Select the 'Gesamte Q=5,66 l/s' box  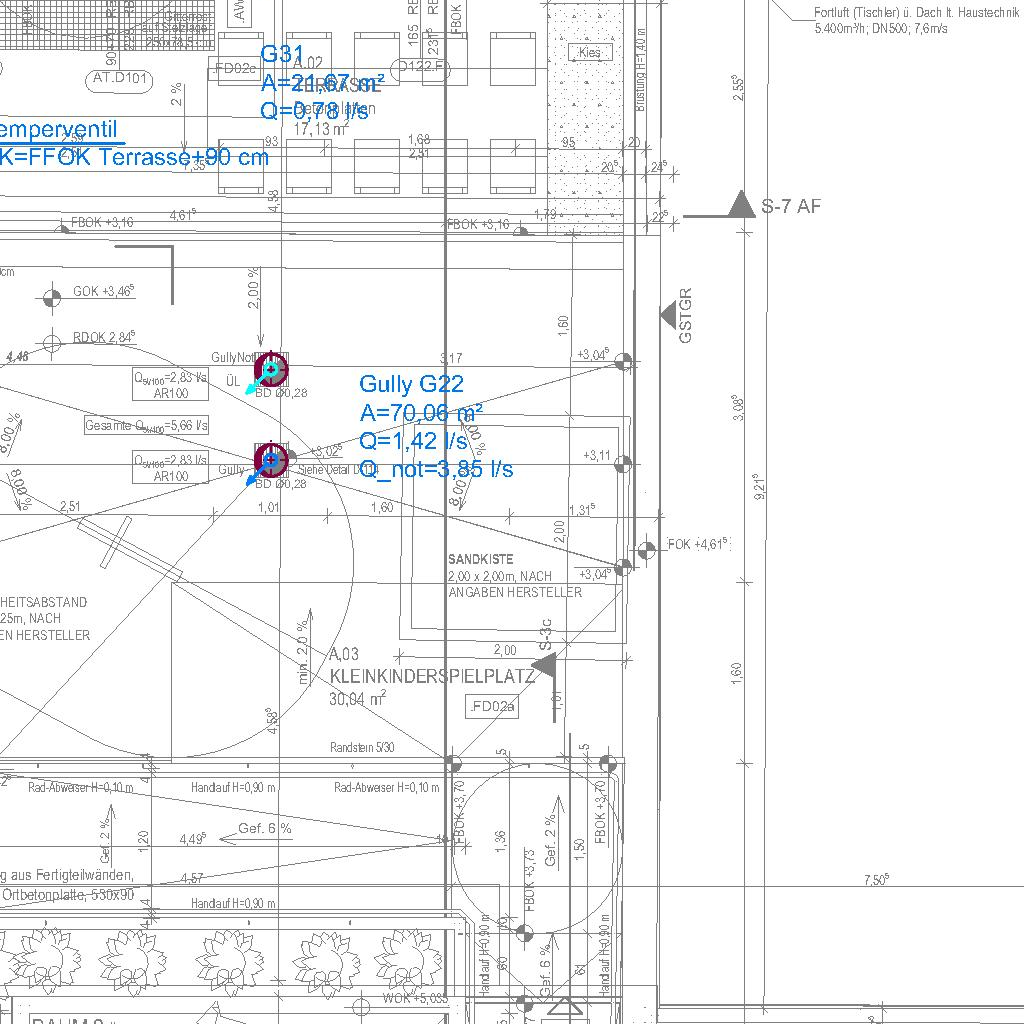click(146, 426)
